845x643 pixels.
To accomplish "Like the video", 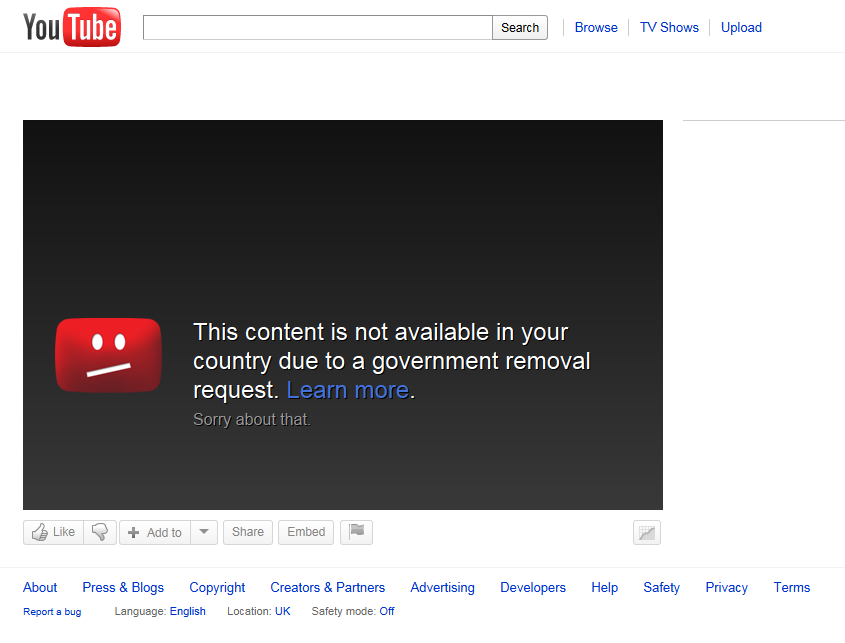I will coord(53,533).
